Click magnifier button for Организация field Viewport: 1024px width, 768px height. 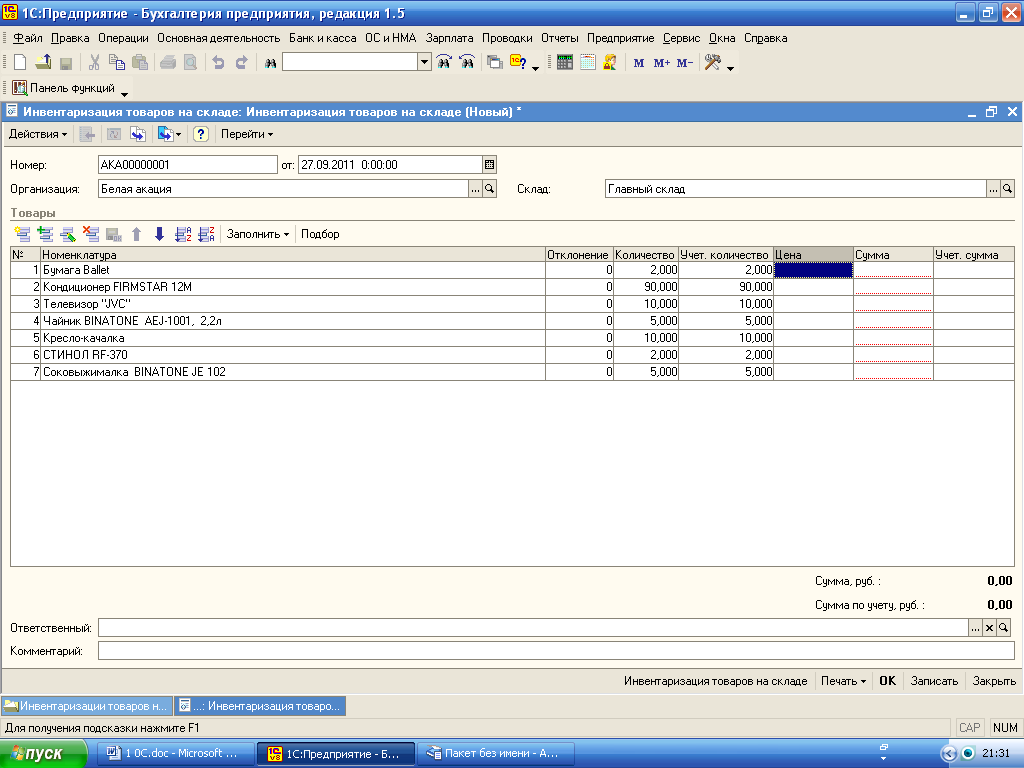pyautogui.click(x=489, y=189)
